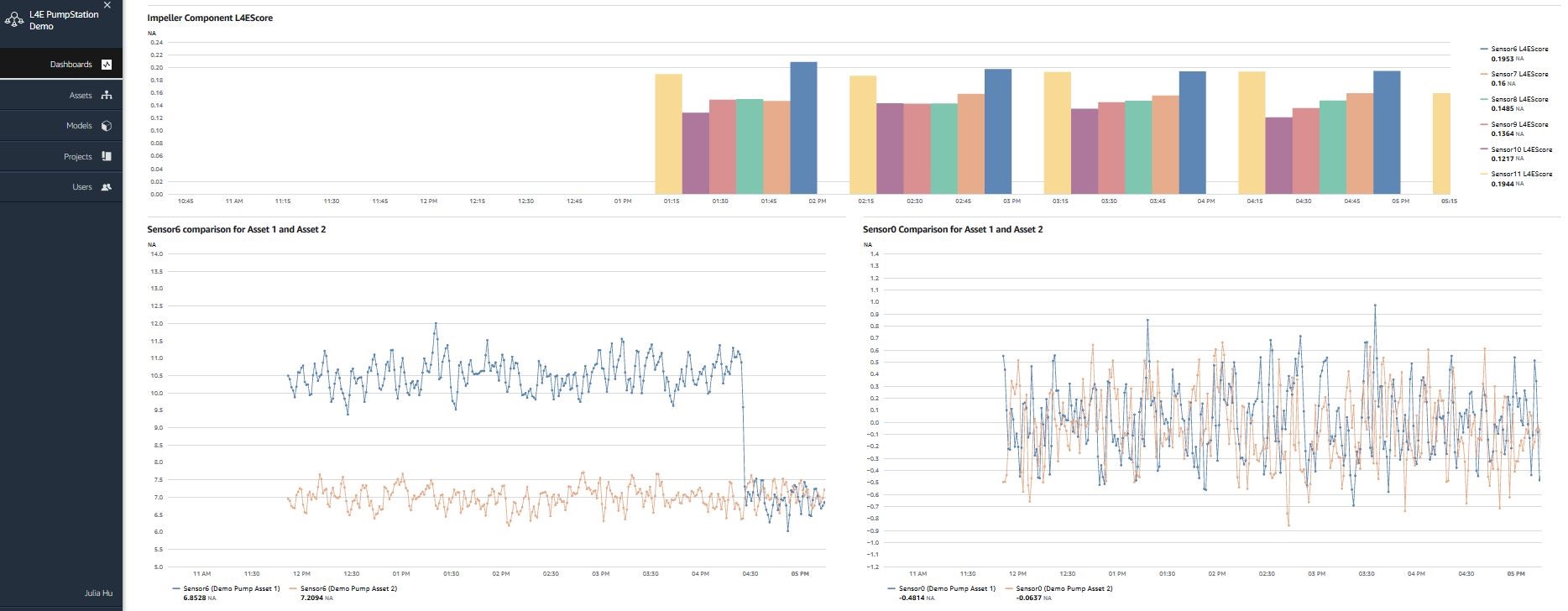This screenshot has width=1568, height=611.
Task: Click the green bar above the 01:45 label
Action: (x=750, y=147)
